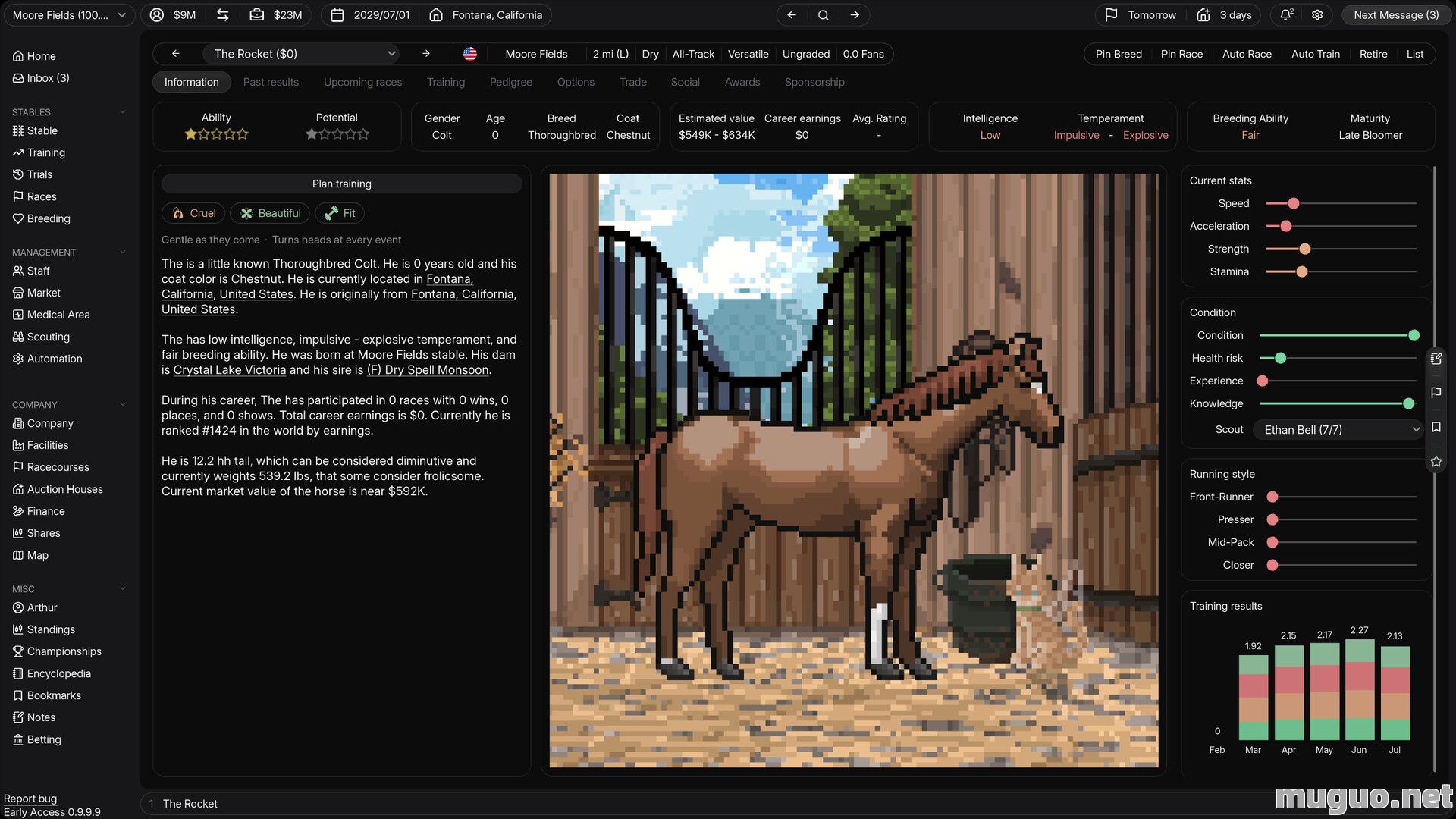Click the Next Message (3) button

click(x=1395, y=14)
